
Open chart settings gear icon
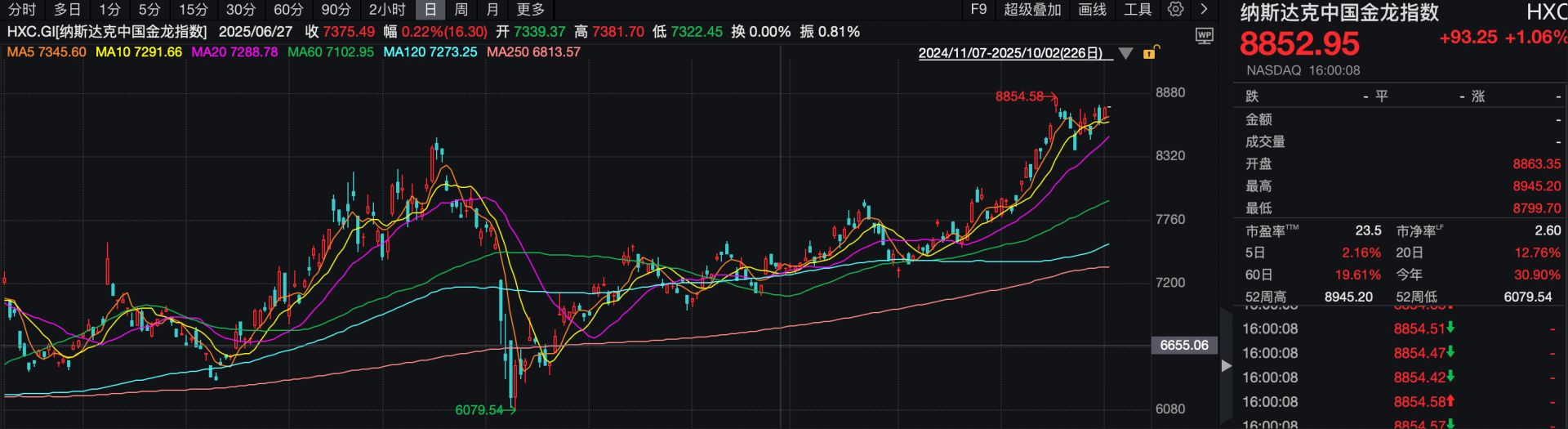1175,10
